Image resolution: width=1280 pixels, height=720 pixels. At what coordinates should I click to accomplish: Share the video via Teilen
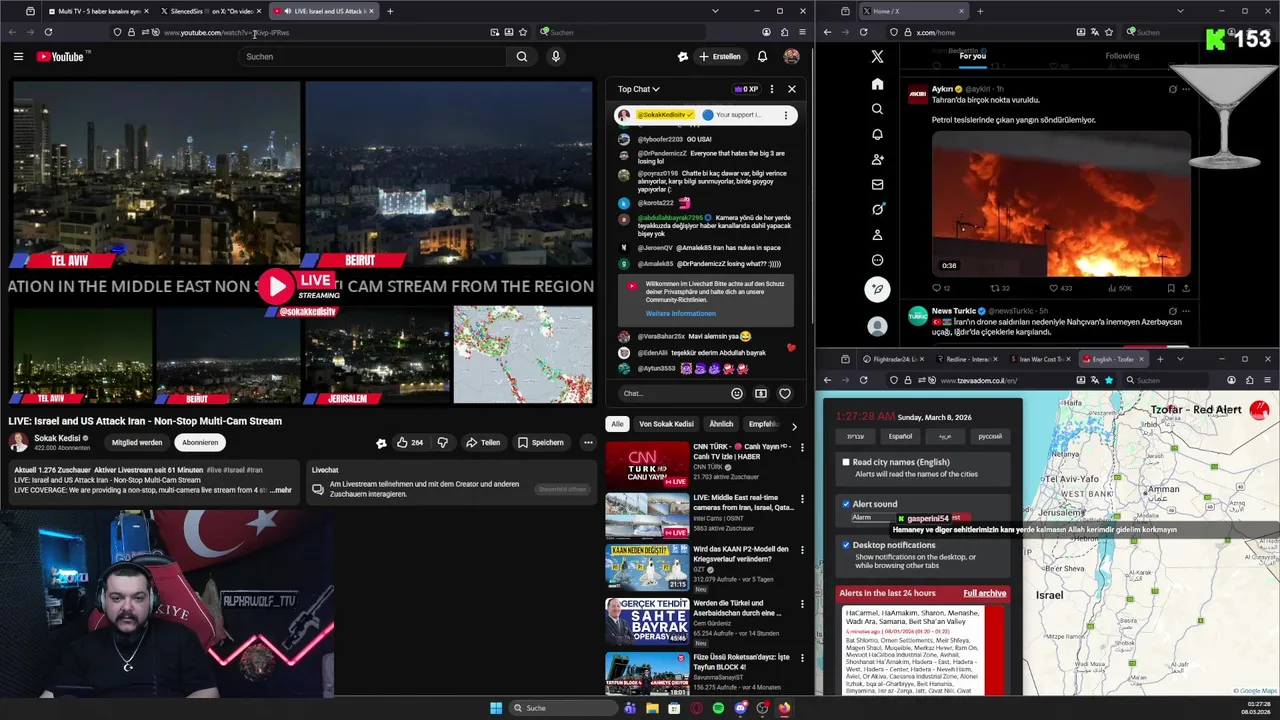tap(483, 442)
